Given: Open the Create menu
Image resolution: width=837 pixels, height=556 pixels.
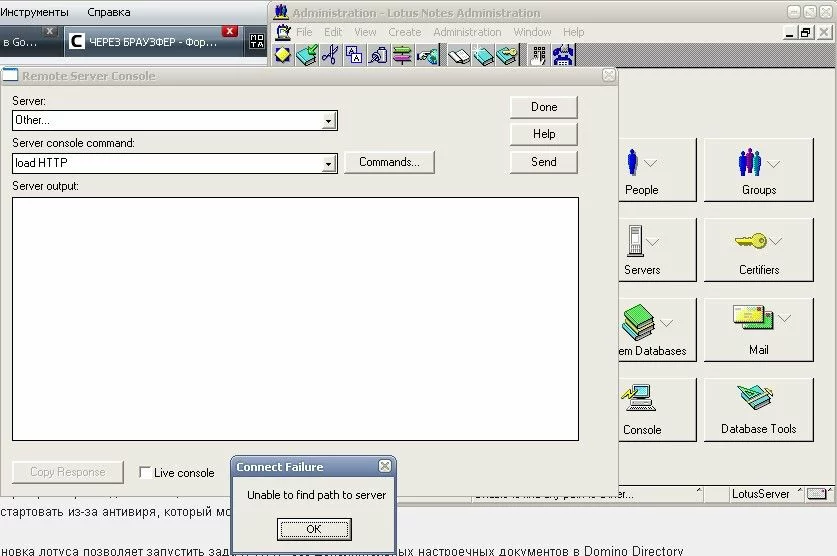Looking at the screenshot, I should pos(404,32).
